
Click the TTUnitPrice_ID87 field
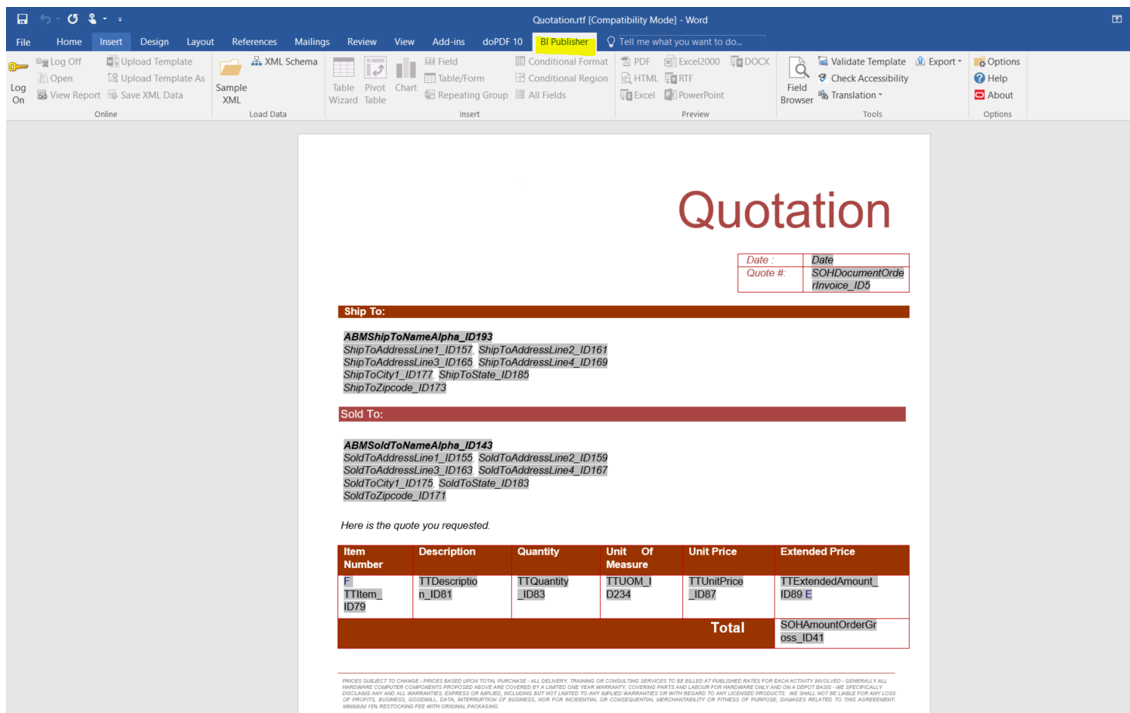coord(716,588)
